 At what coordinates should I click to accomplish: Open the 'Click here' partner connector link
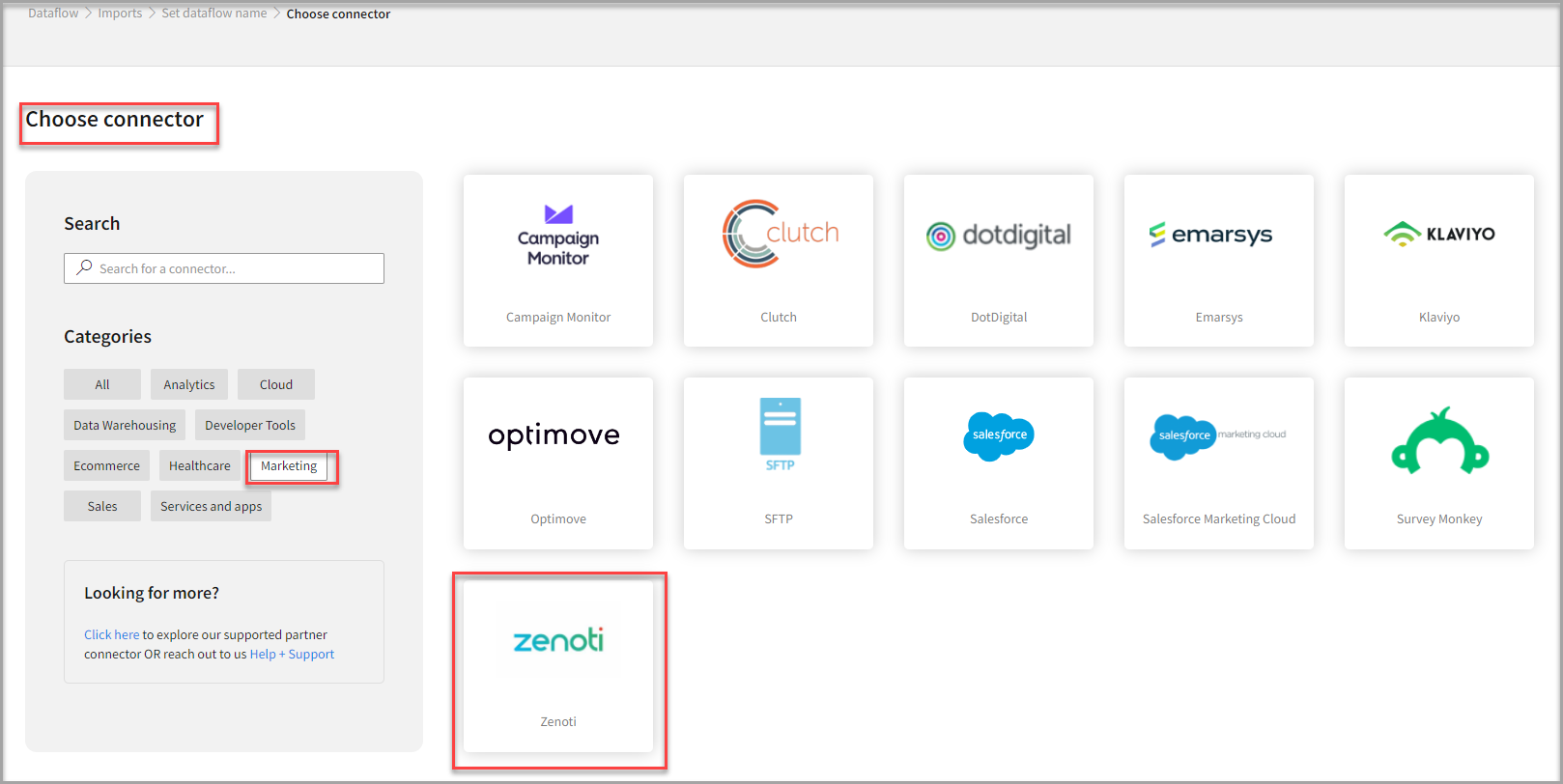[111, 634]
